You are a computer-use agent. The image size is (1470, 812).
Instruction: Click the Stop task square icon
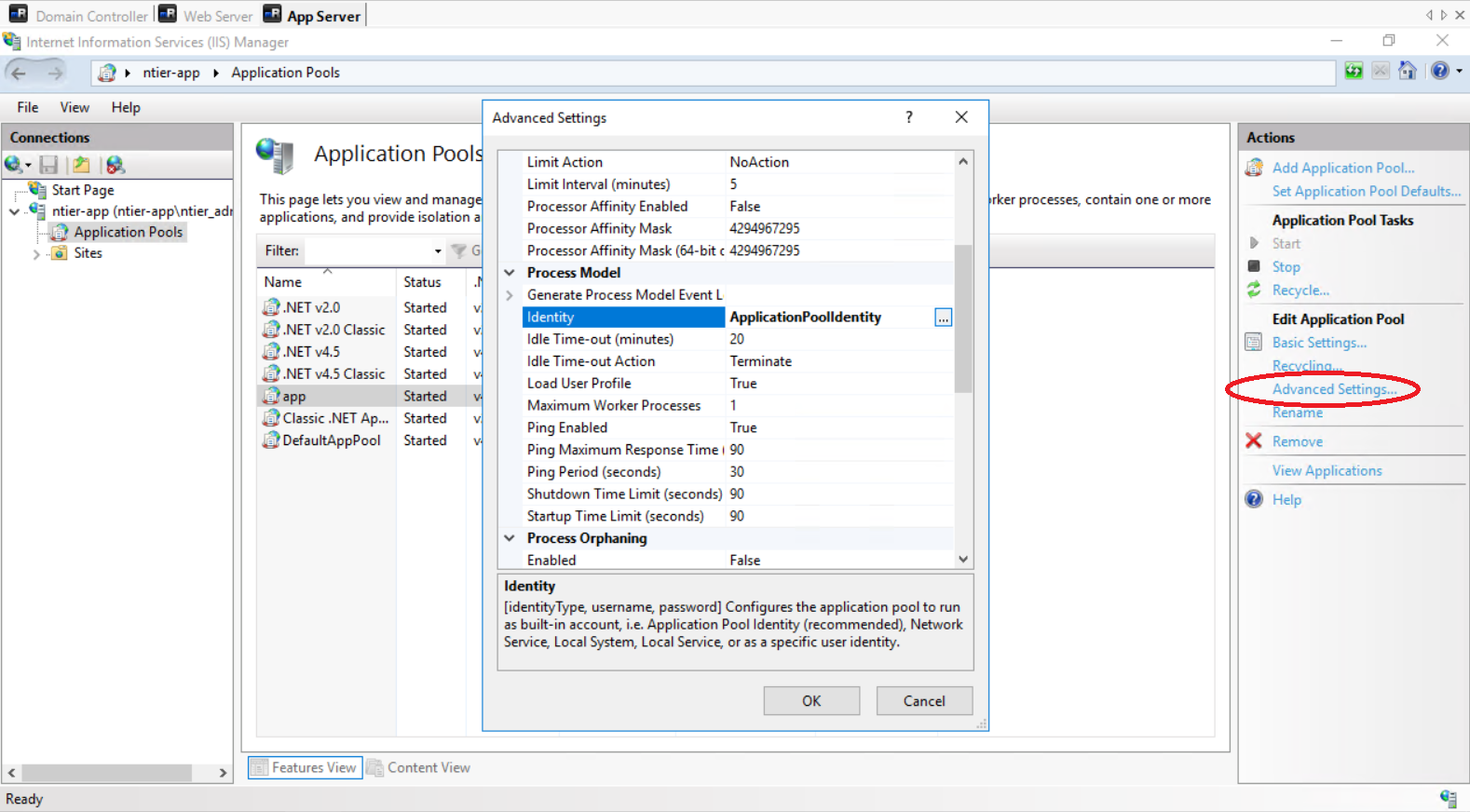point(1254,266)
